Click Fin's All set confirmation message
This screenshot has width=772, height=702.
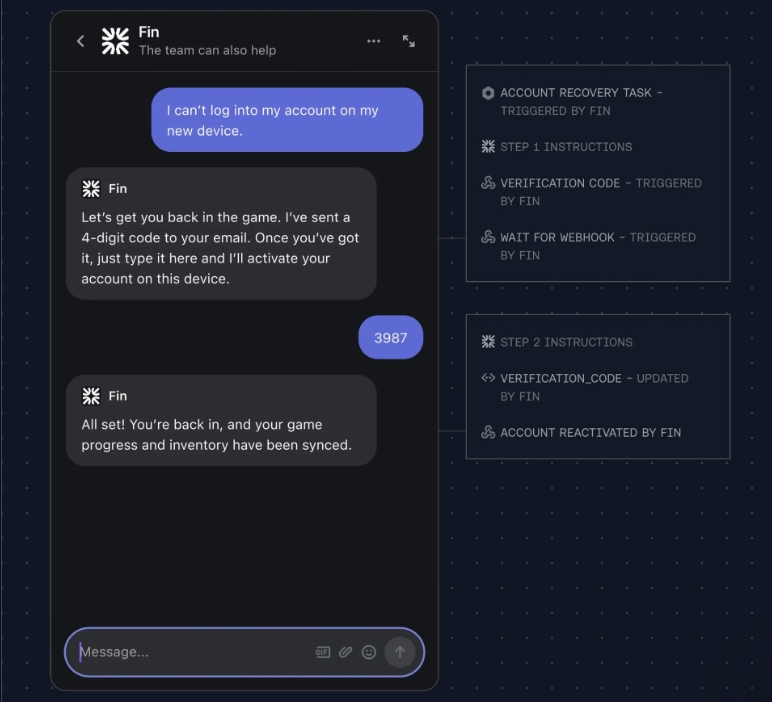coord(221,420)
